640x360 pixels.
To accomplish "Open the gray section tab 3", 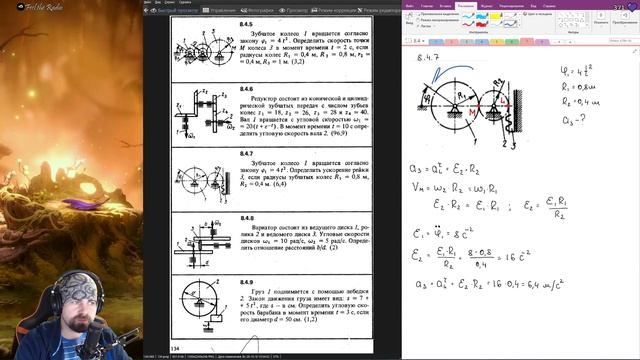I will (467, 42).
